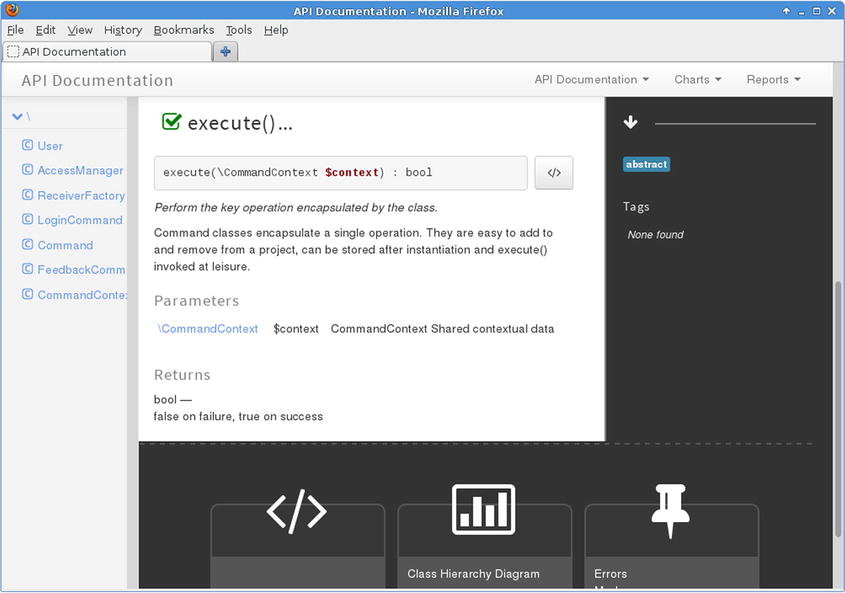Open the User class link

coord(50,146)
